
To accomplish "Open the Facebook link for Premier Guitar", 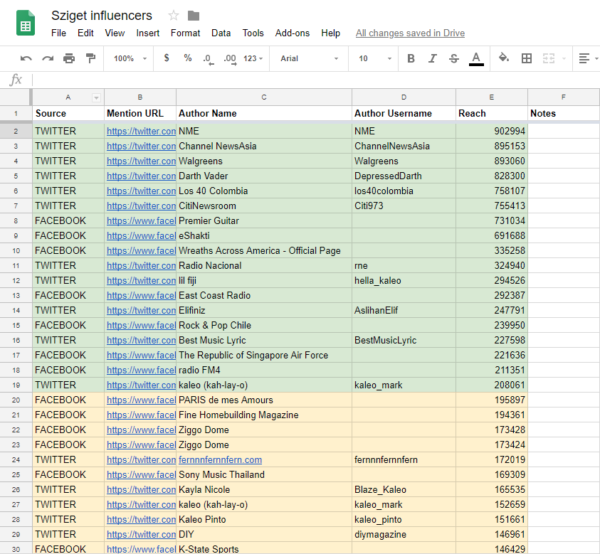I will (141, 221).
